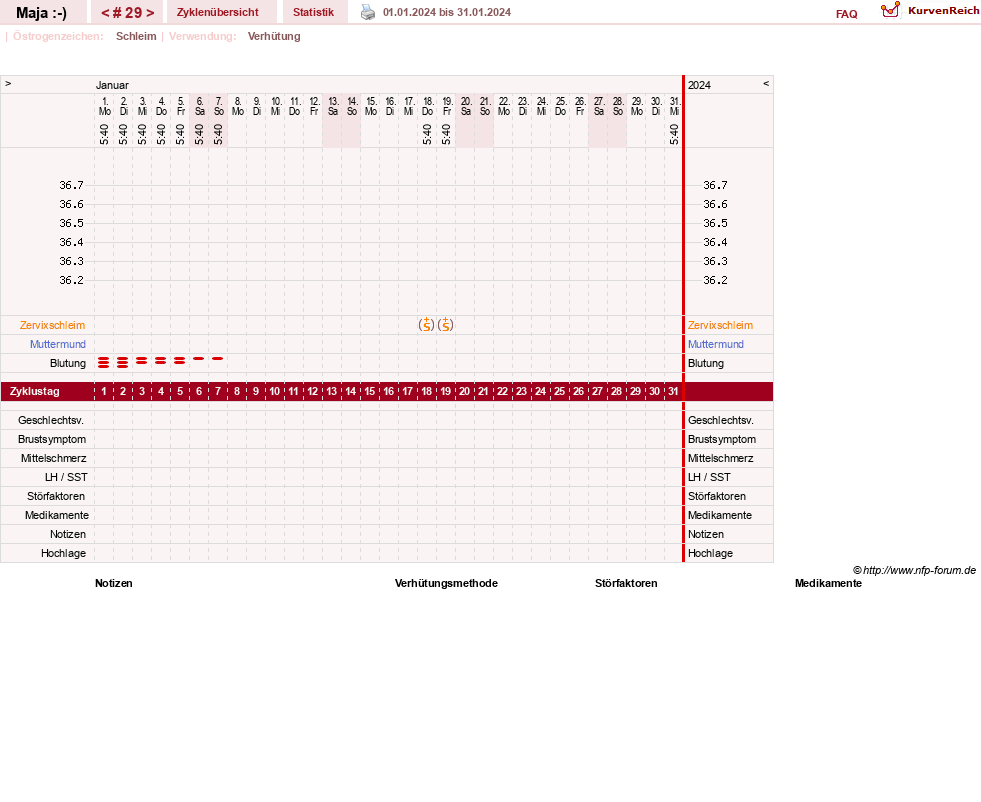This screenshot has width=981, height=802.
Task: Click the left Muttermund row label
Action: (x=58, y=344)
